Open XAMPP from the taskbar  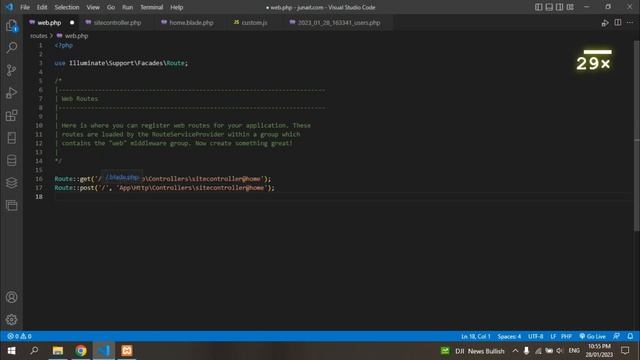tap(127, 351)
